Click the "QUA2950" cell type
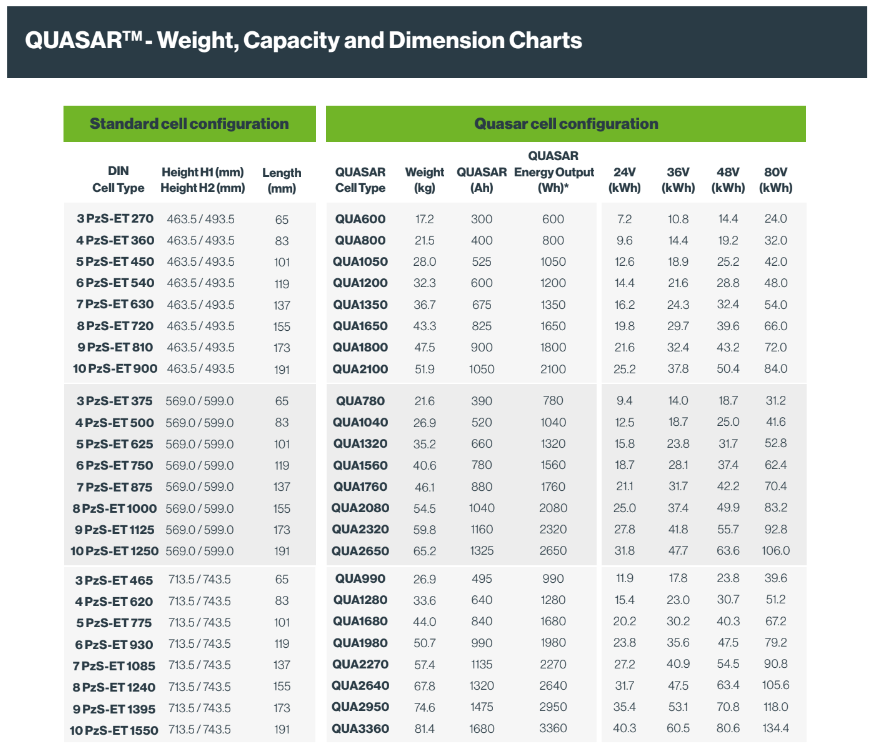This screenshot has width=876, height=756. [360, 707]
